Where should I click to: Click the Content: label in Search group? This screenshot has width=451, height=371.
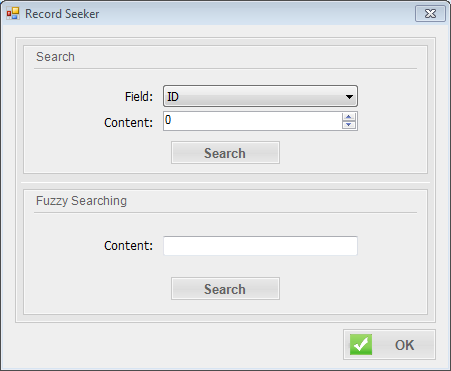(128, 123)
